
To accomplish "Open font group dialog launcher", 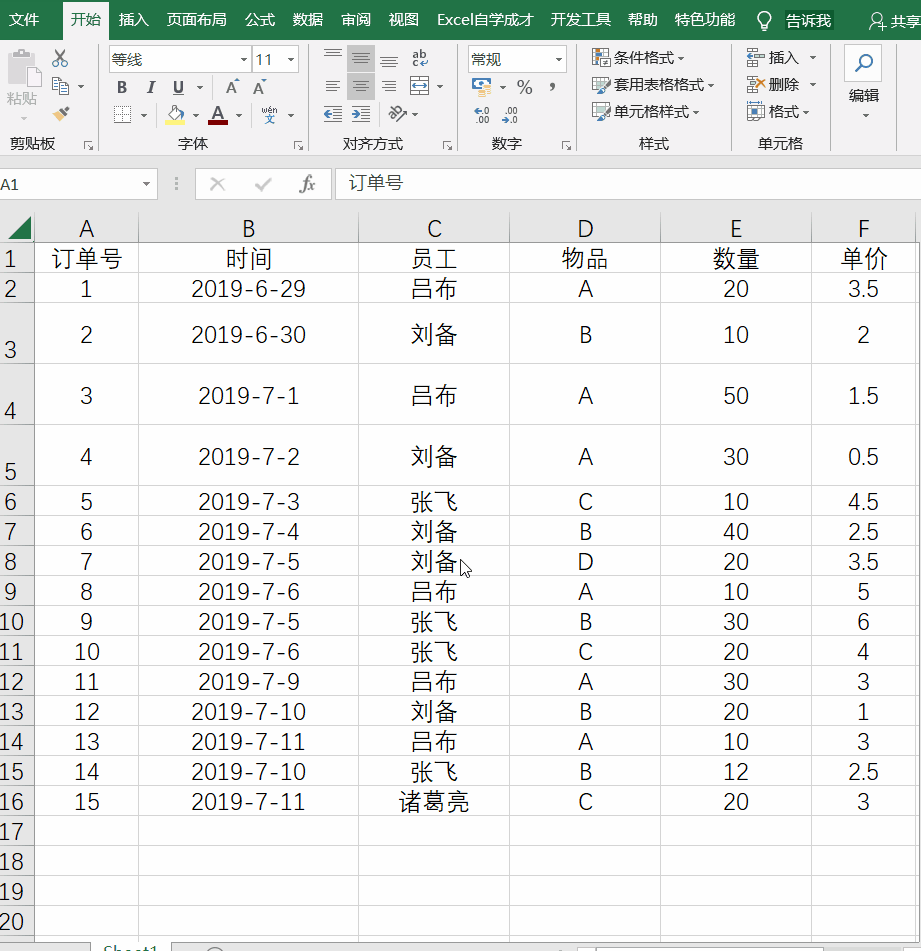I will (x=298, y=145).
